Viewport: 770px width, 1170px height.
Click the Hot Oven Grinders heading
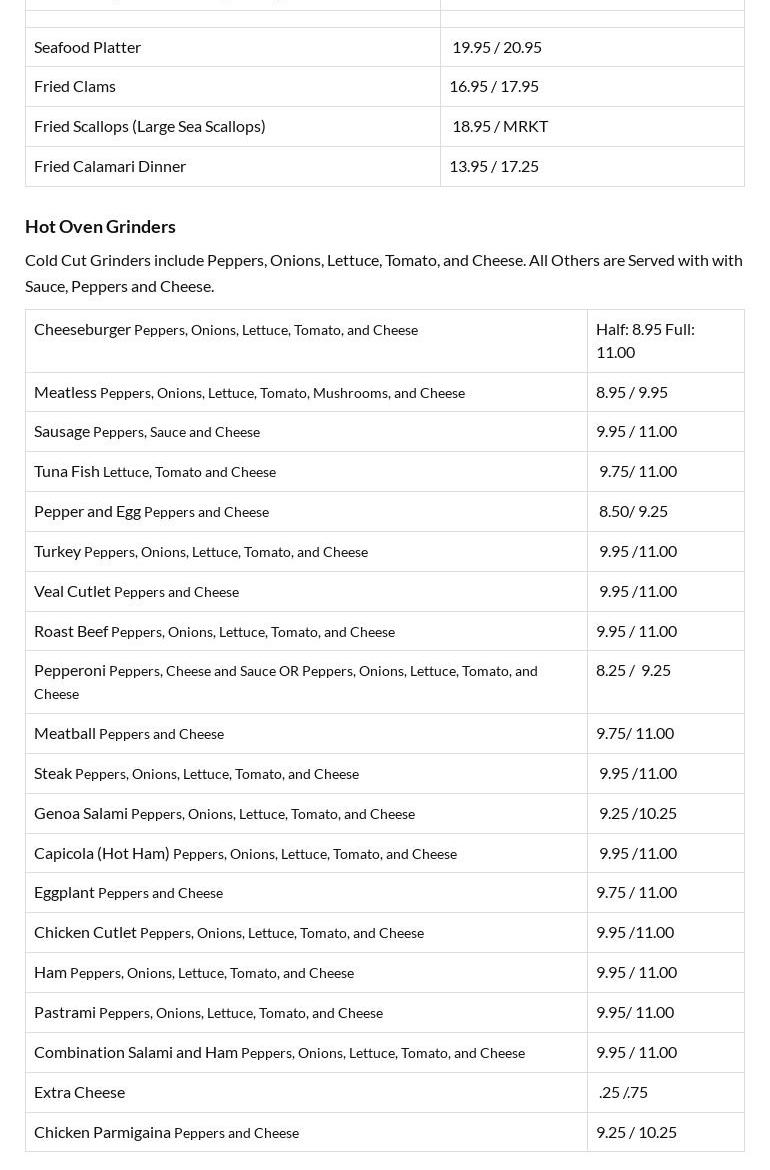click(x=100, y=227)
